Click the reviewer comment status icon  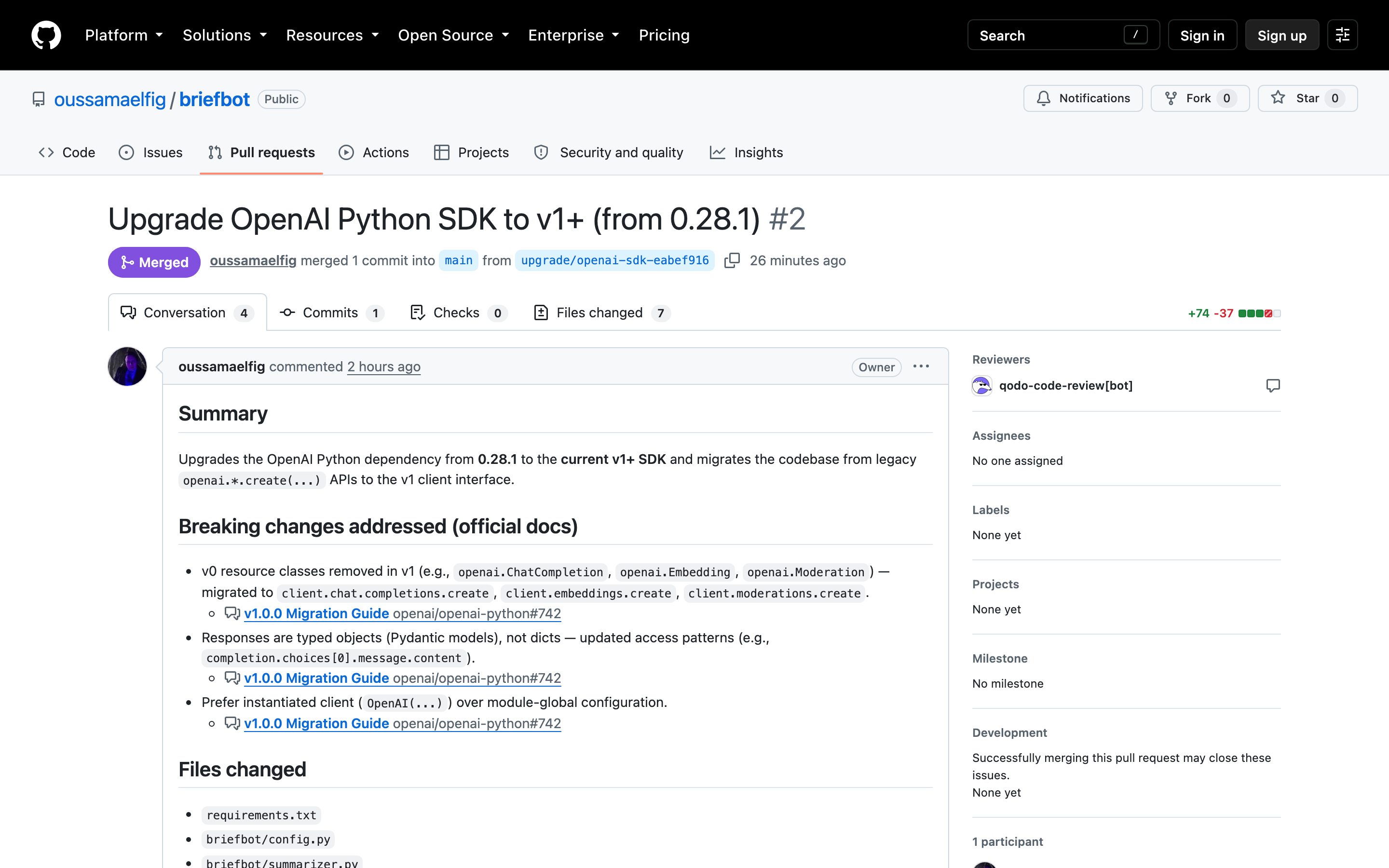click(1272, 386)
